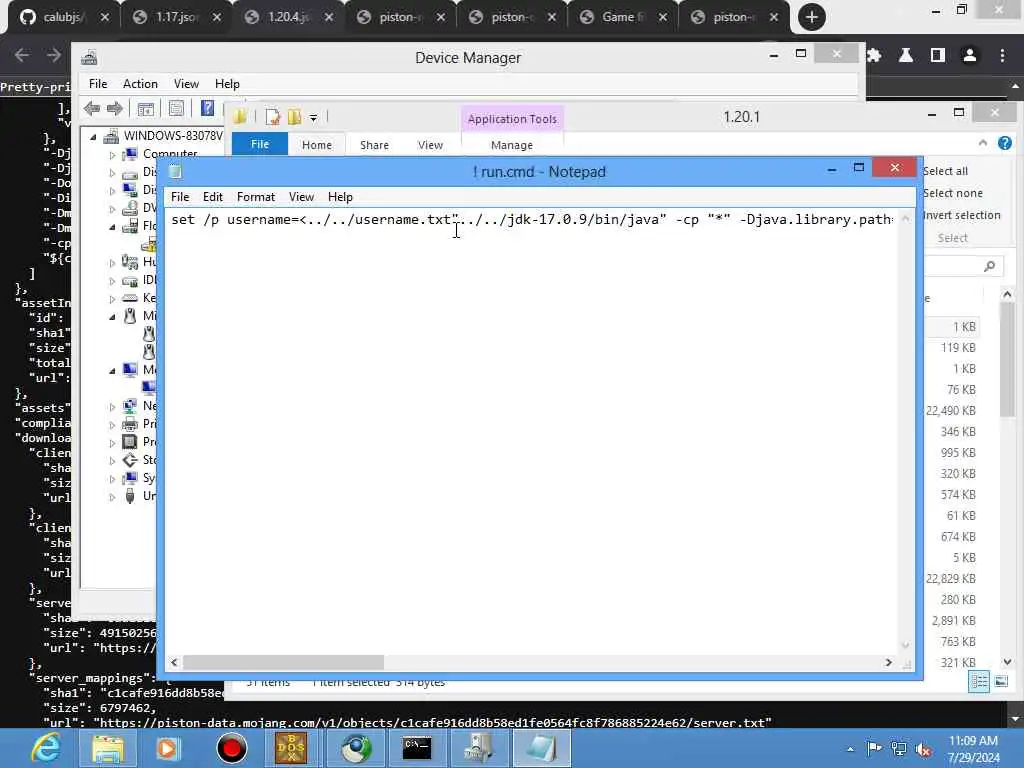This screenshot has height=768, width=1024.
Task: Launch the media player taskbar icon
Action: tap(168, 748)
